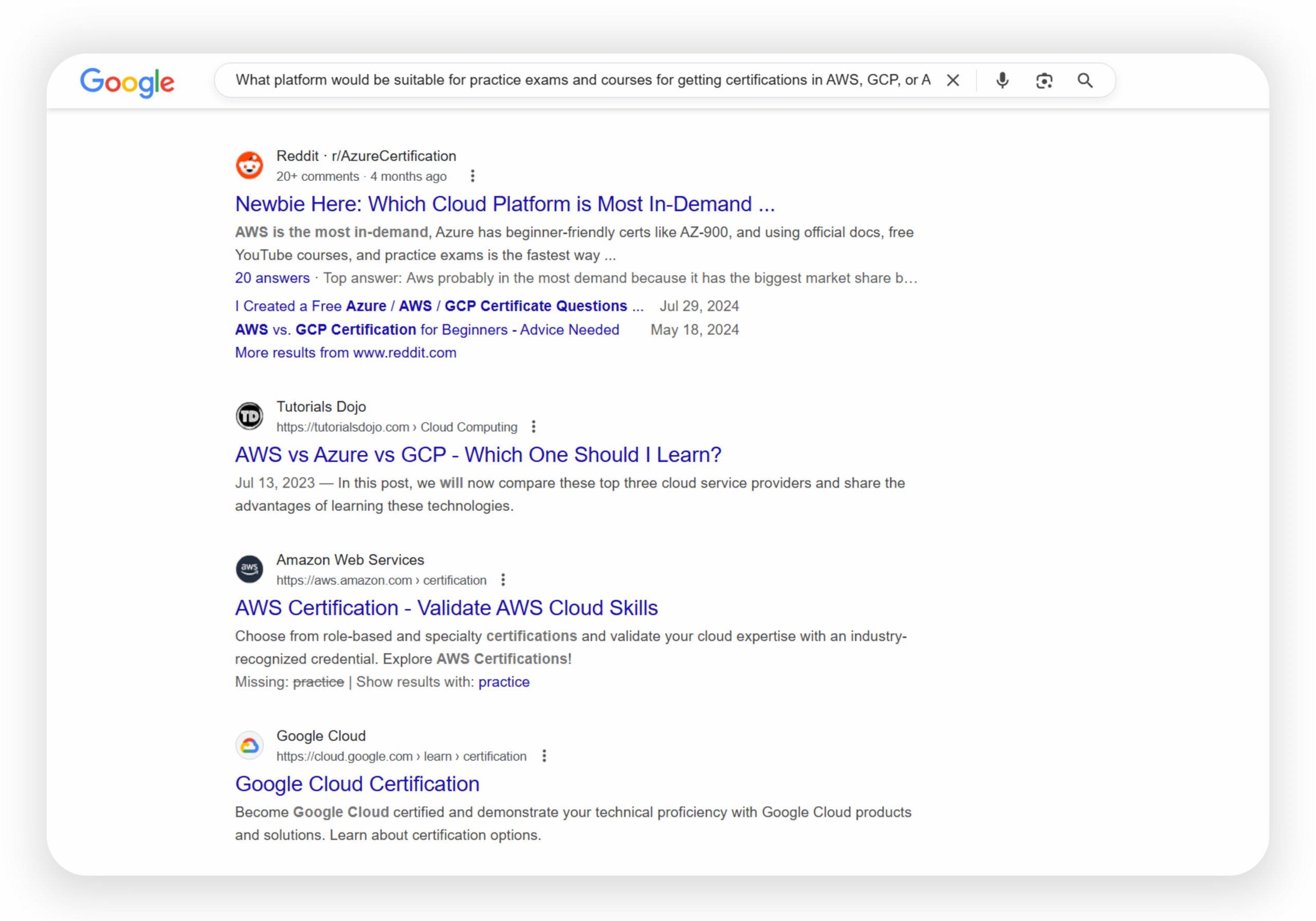Image resolution: width=1316 pixels, height=921 pixels.
Task: Click "Google Cloud" site name
Action: 321,736
